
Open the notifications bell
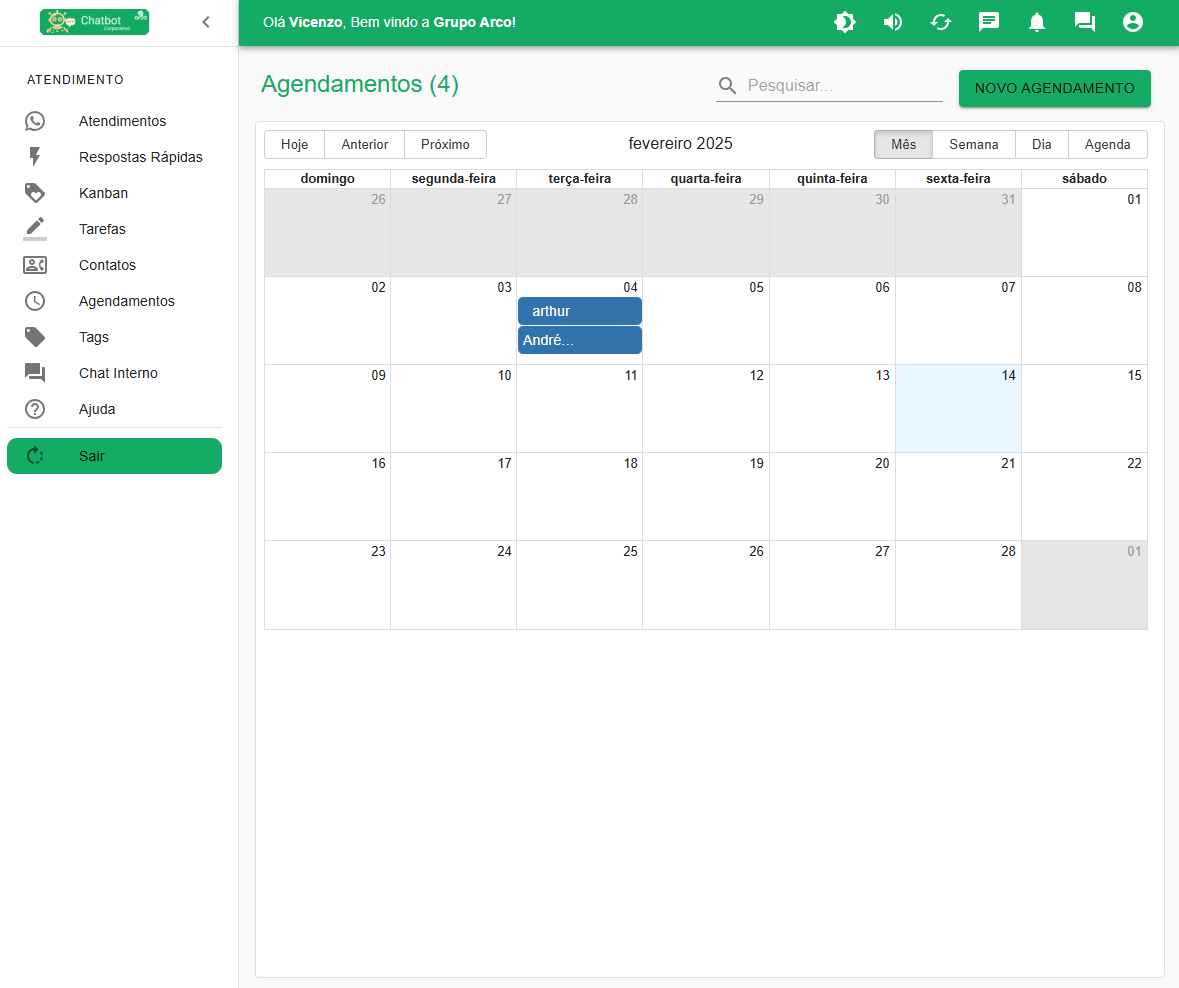point(1037,22)
